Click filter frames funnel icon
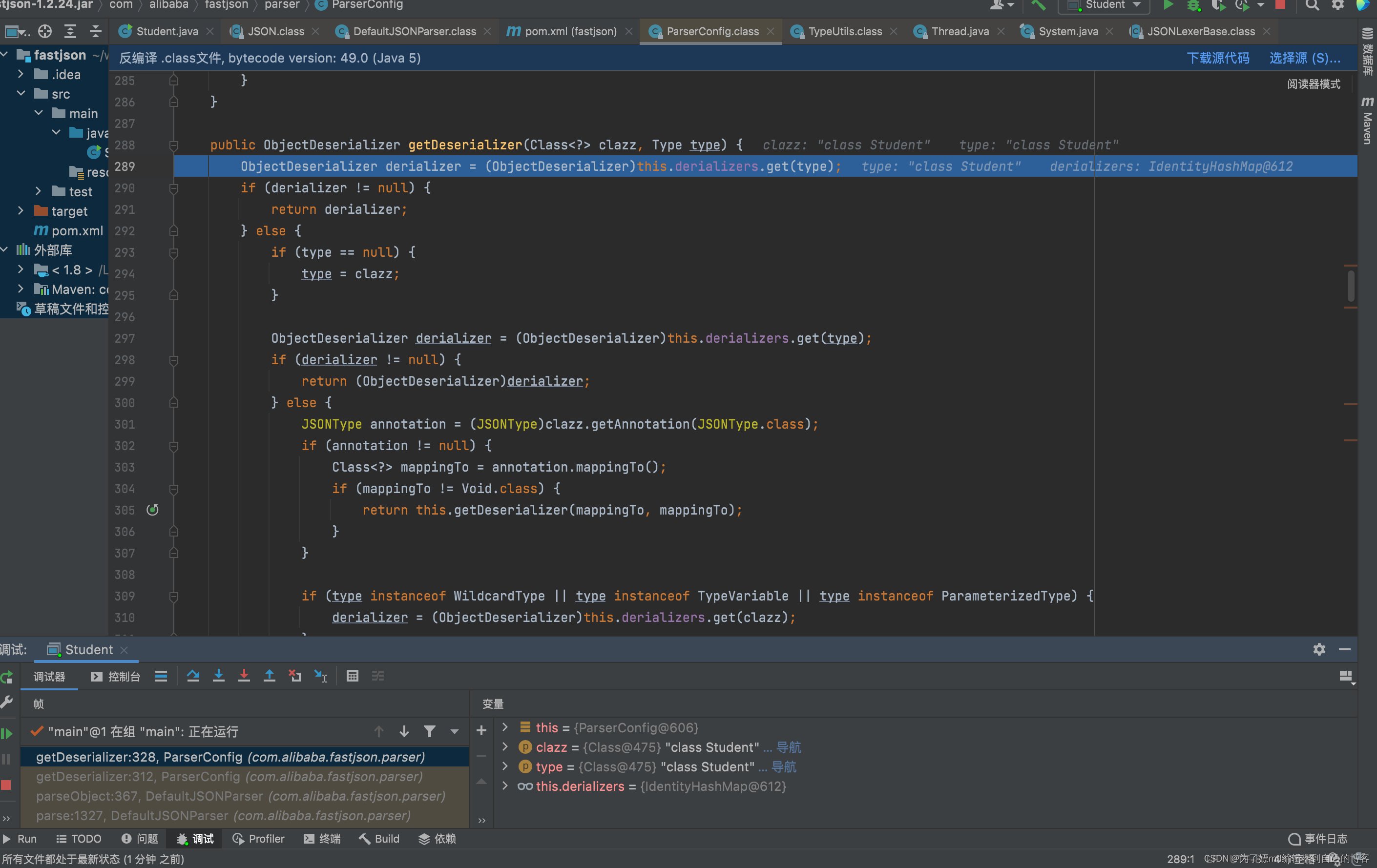 429,731
